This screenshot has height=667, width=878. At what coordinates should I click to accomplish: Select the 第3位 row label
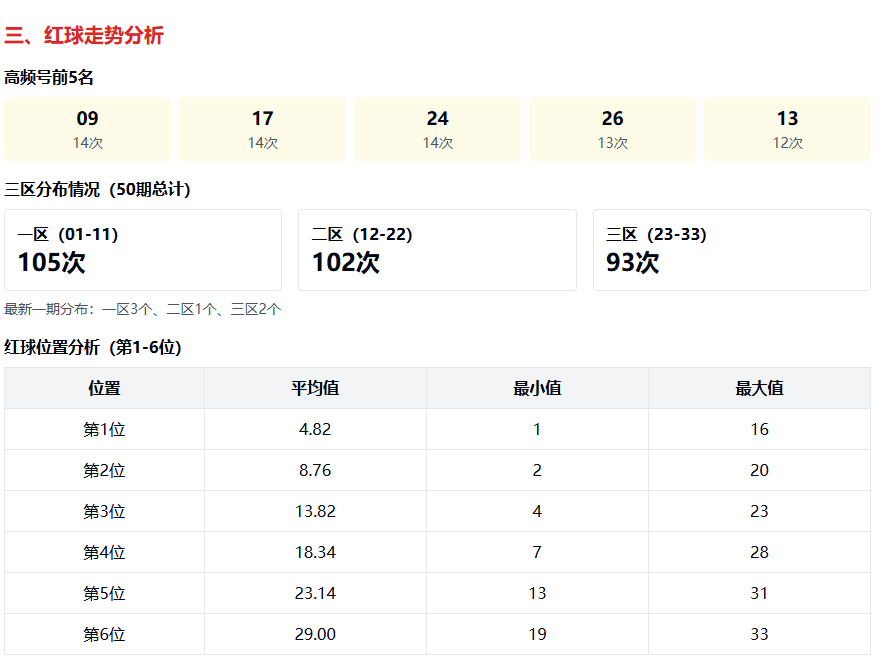[104, 511]
